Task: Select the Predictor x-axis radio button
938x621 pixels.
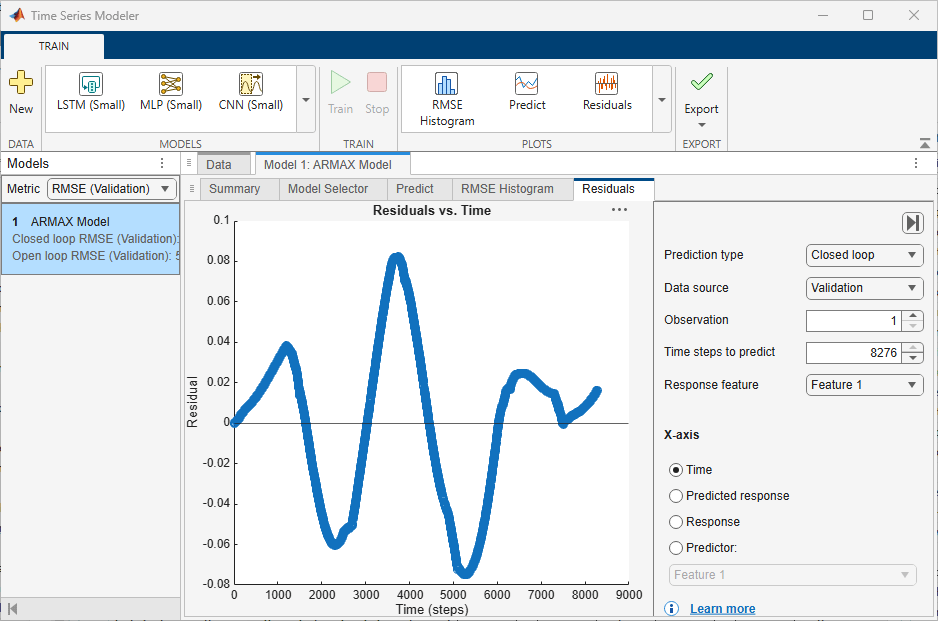Action: [675, 548]
